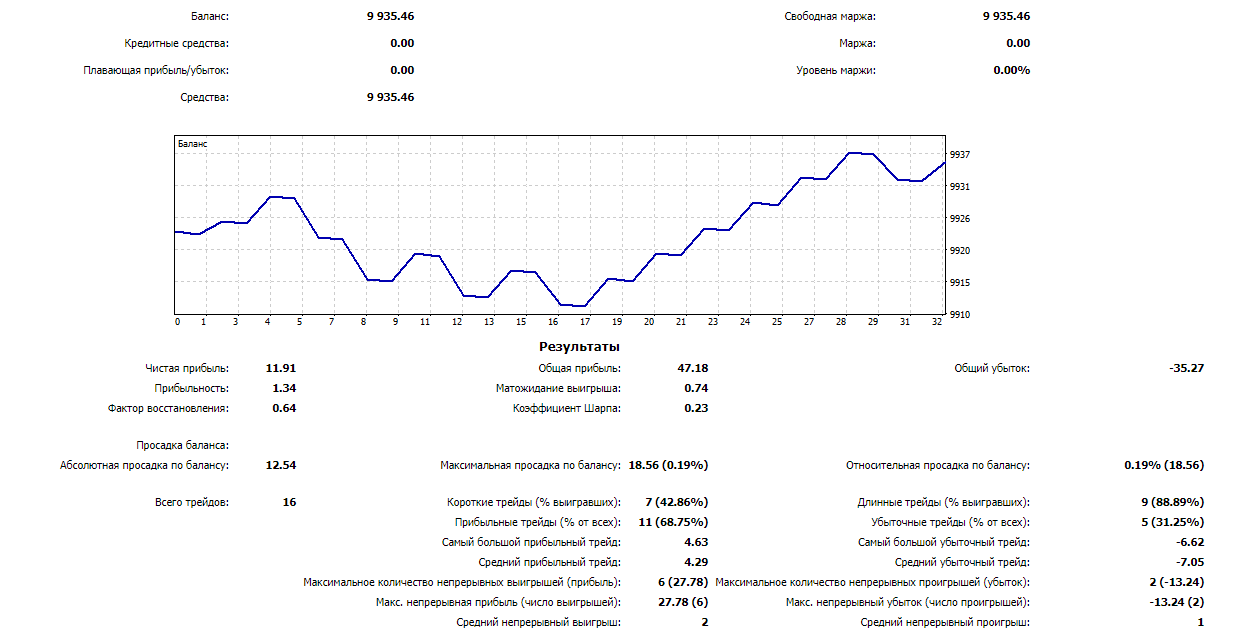This screenshot has width=1252, height=641.
Task: Select the largest profitable trade value 4.63
Action: 696,542
